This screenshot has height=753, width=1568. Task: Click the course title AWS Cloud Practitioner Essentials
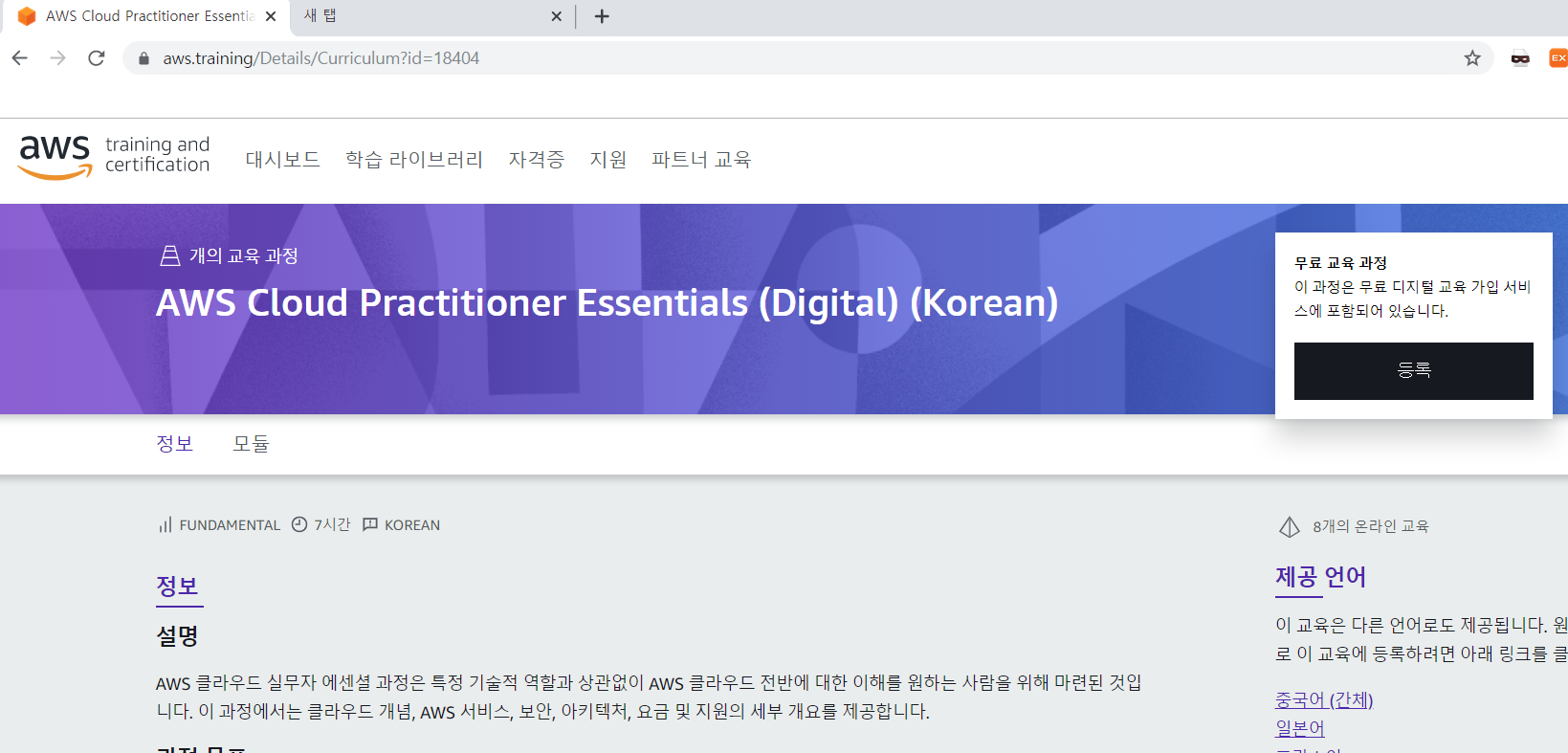(x=607, y=303)
